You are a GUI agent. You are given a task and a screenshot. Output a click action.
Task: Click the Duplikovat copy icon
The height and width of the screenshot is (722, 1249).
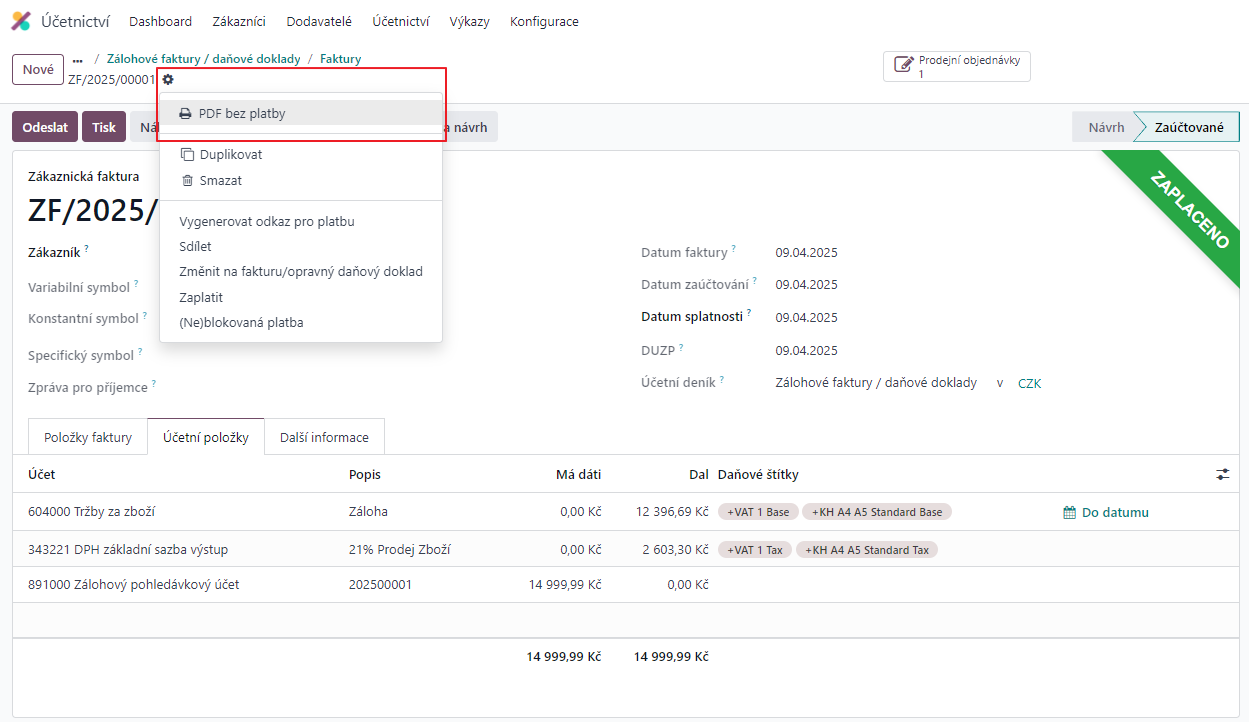tap(186, 155)
